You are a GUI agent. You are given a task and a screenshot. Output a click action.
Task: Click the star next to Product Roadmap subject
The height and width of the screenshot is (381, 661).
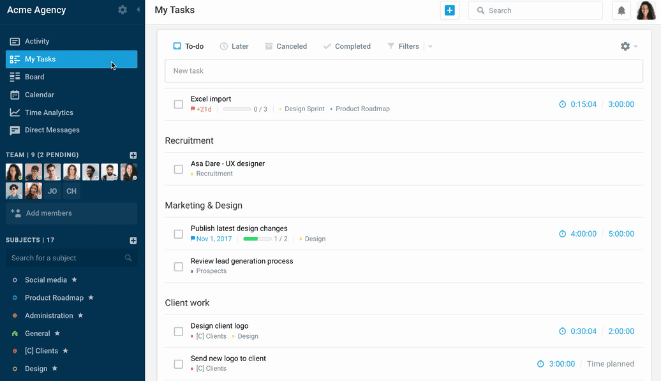click(x=91, y=298)
